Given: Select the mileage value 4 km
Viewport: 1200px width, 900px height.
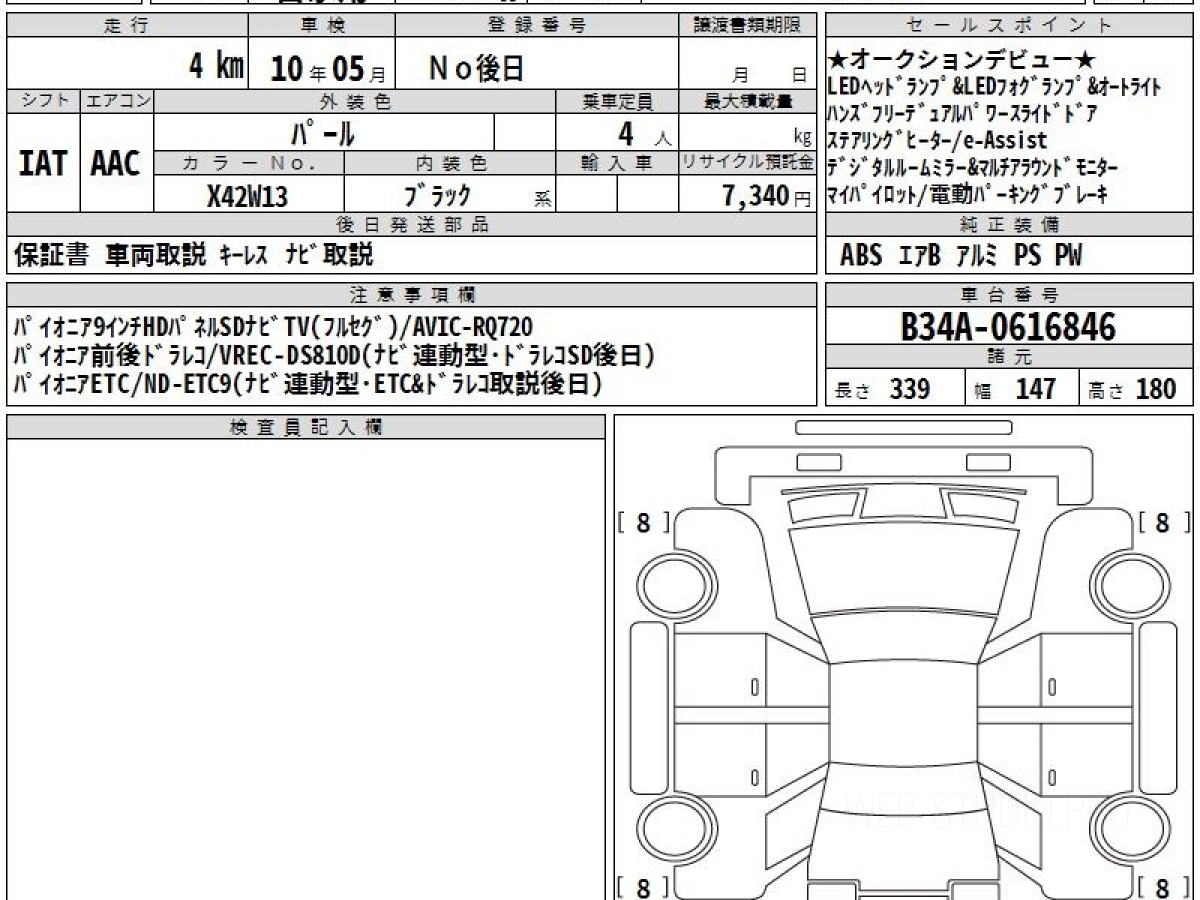Looking at the screenshot, I should tap(217, 67).
